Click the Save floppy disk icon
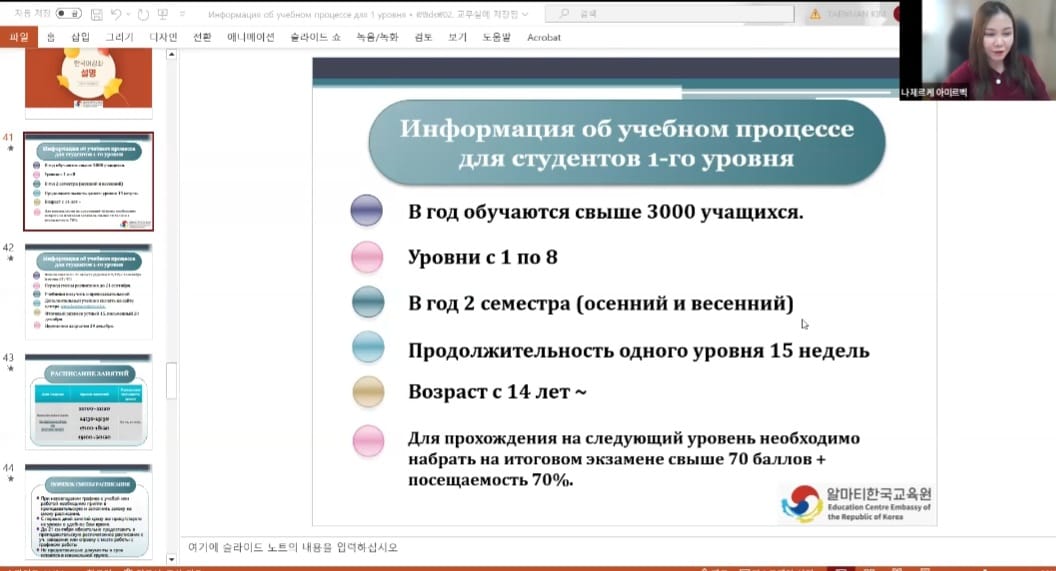Viewport: 1056px width, 571px height. pos(96,15)
